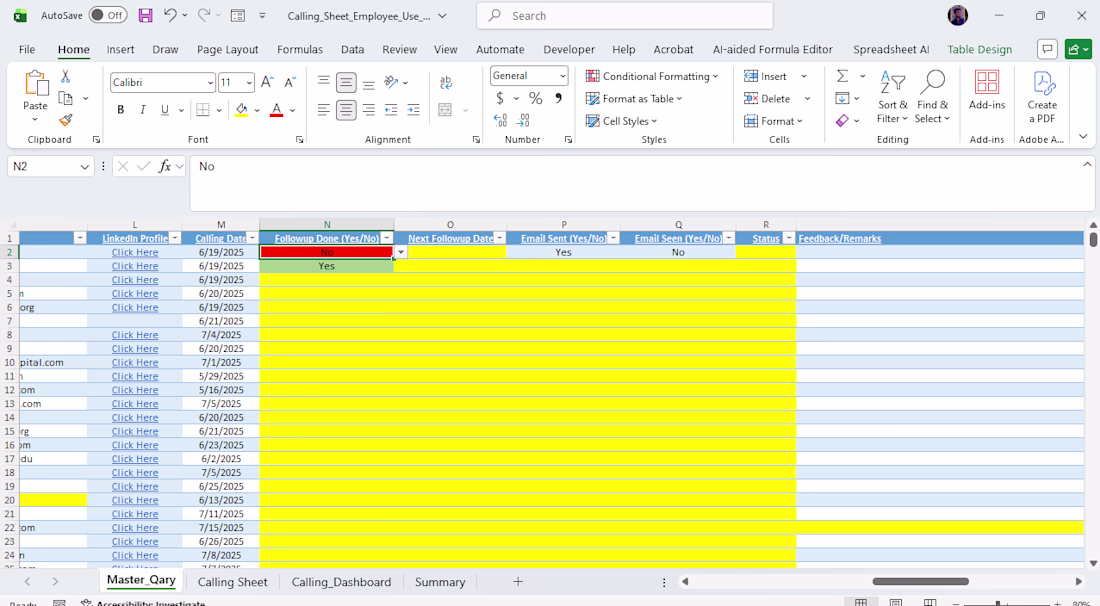Click the Format Painter brush icon

coord(66,120)
